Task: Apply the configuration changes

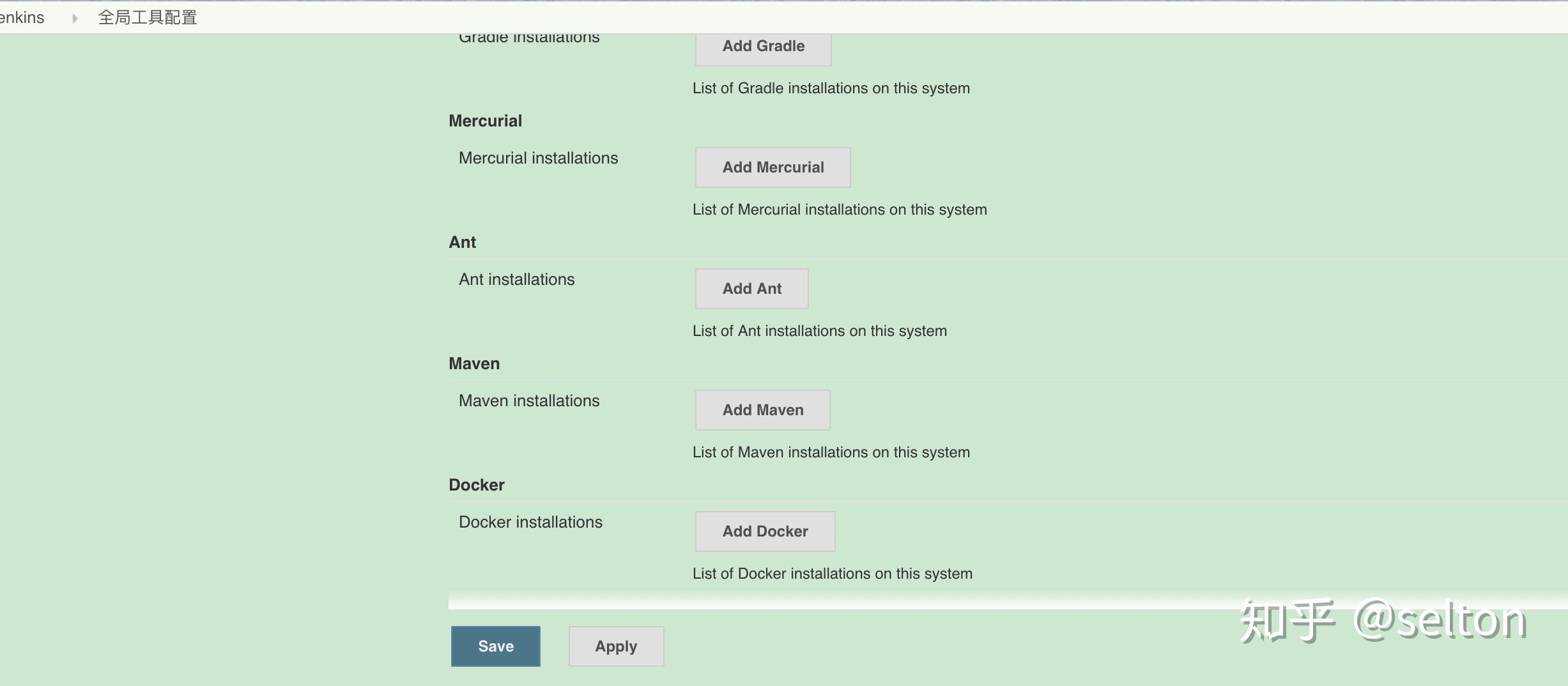Action: tap(616, 646)
